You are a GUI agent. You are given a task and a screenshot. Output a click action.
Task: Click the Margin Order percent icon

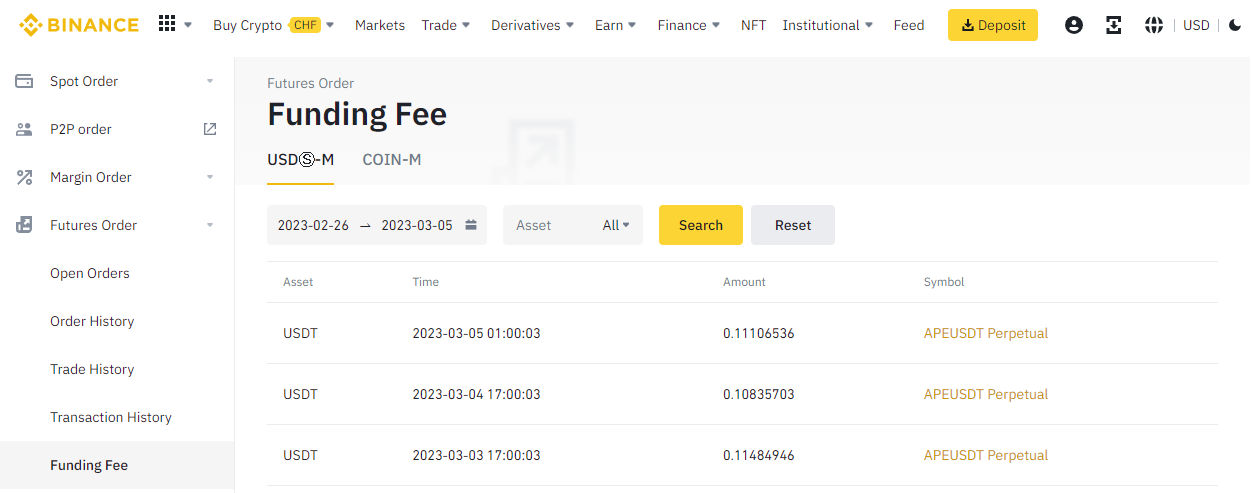pyautogui.click(x=24, y=177)
